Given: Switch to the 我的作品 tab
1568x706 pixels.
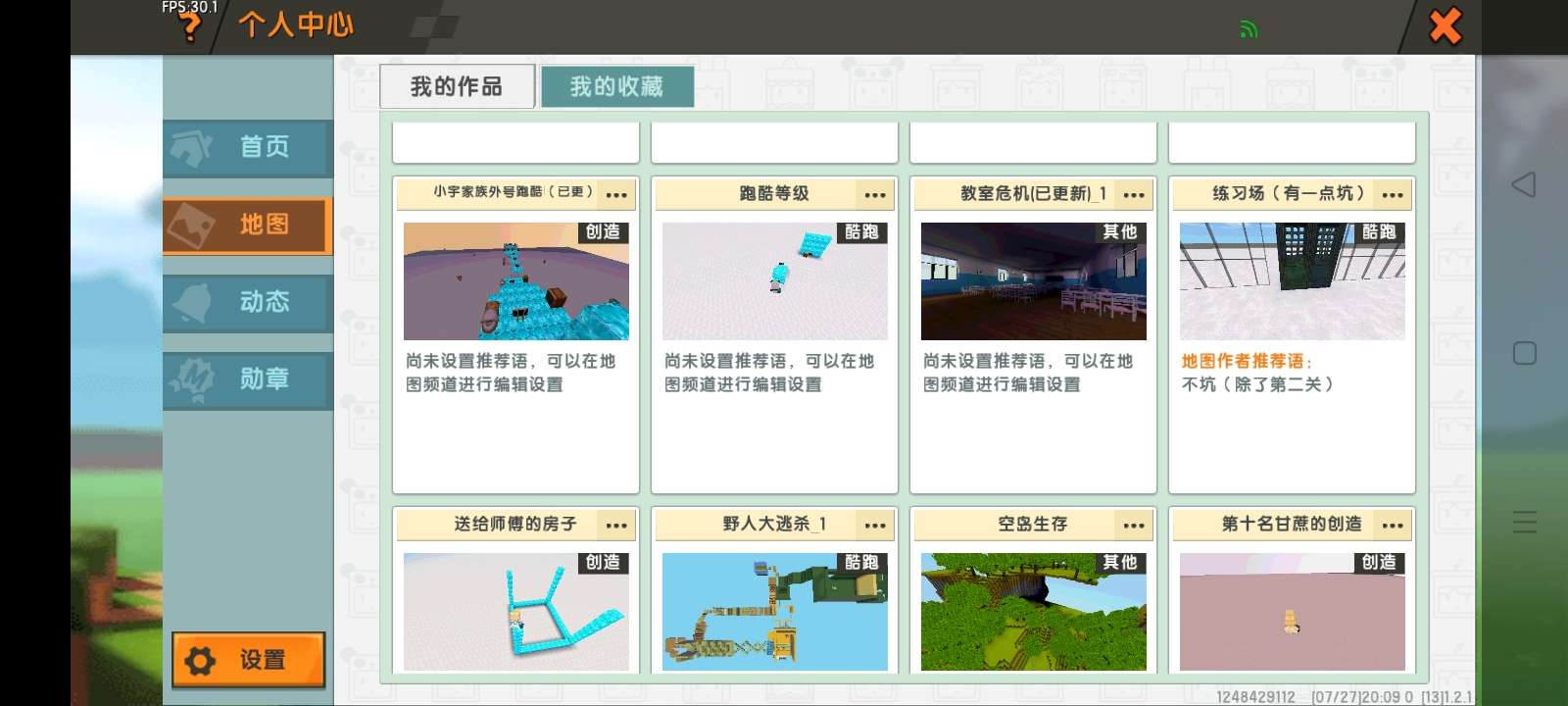Looking at the screenshot, I should 457,87.
